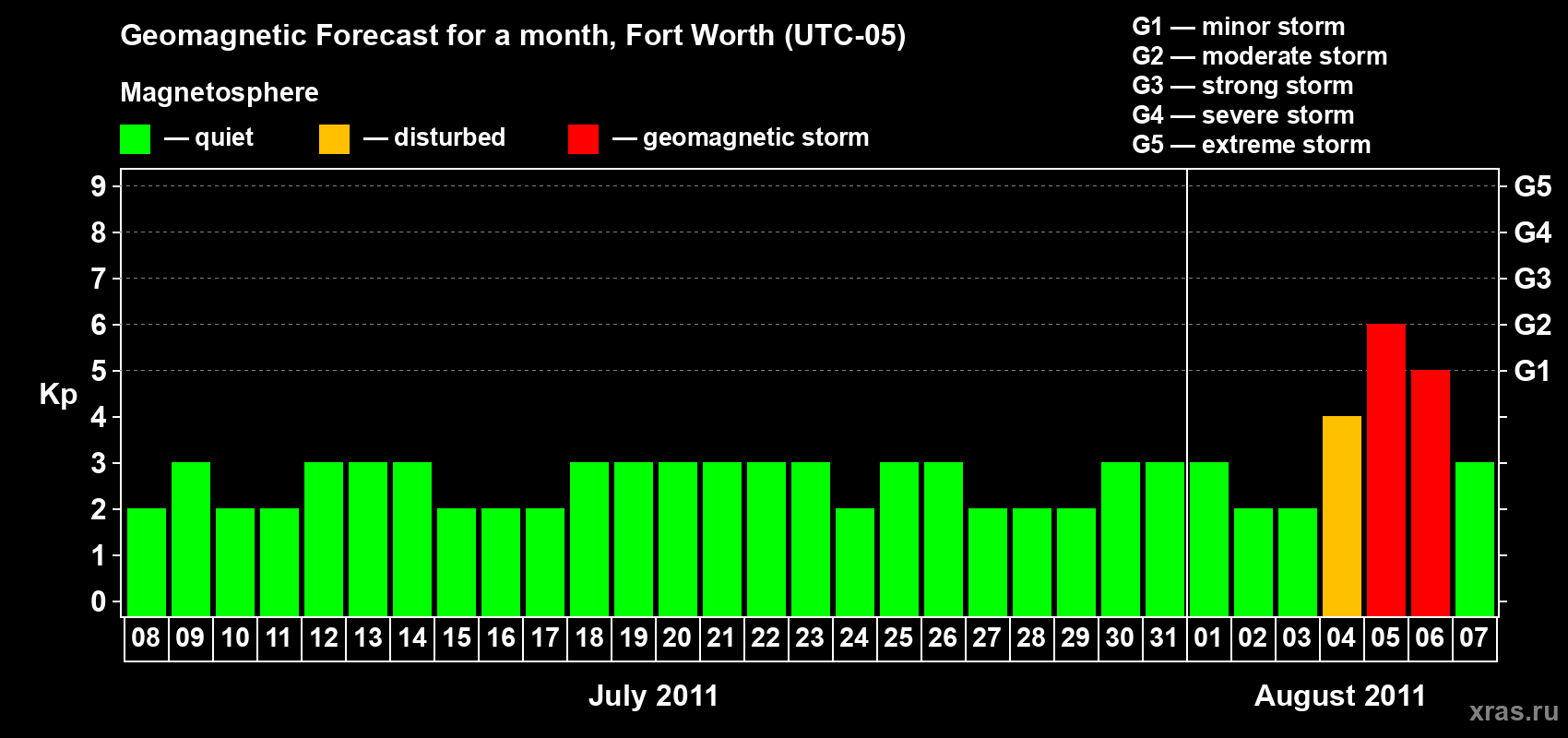The height and width of the screenshot is (738, 1568).
Task: Click the green bar for July 08
Action: [147, 562]
